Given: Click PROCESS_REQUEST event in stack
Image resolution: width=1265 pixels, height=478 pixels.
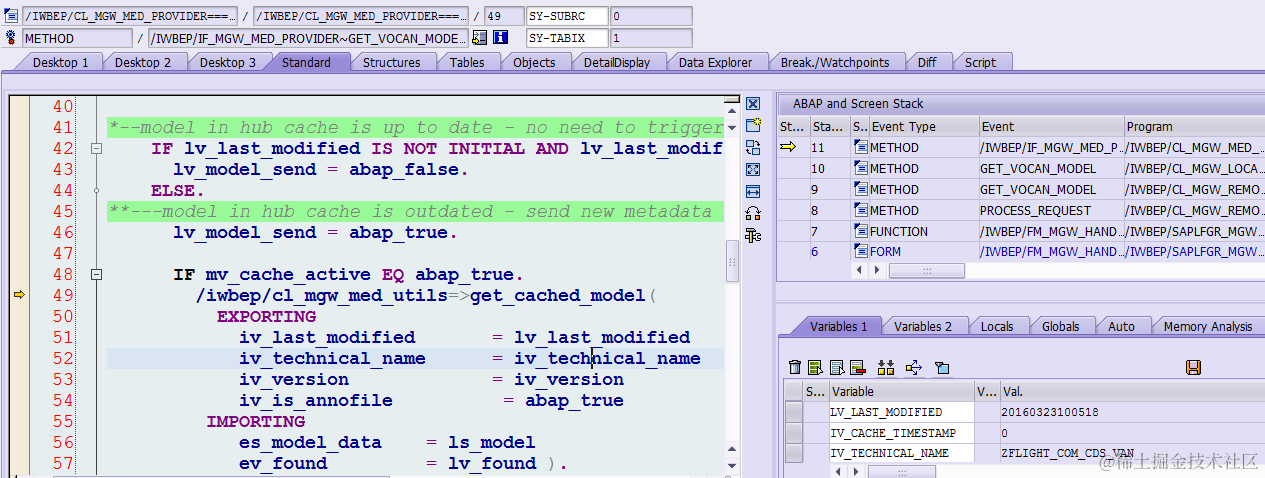Looking at the screenshot, I should [1051, 210].
